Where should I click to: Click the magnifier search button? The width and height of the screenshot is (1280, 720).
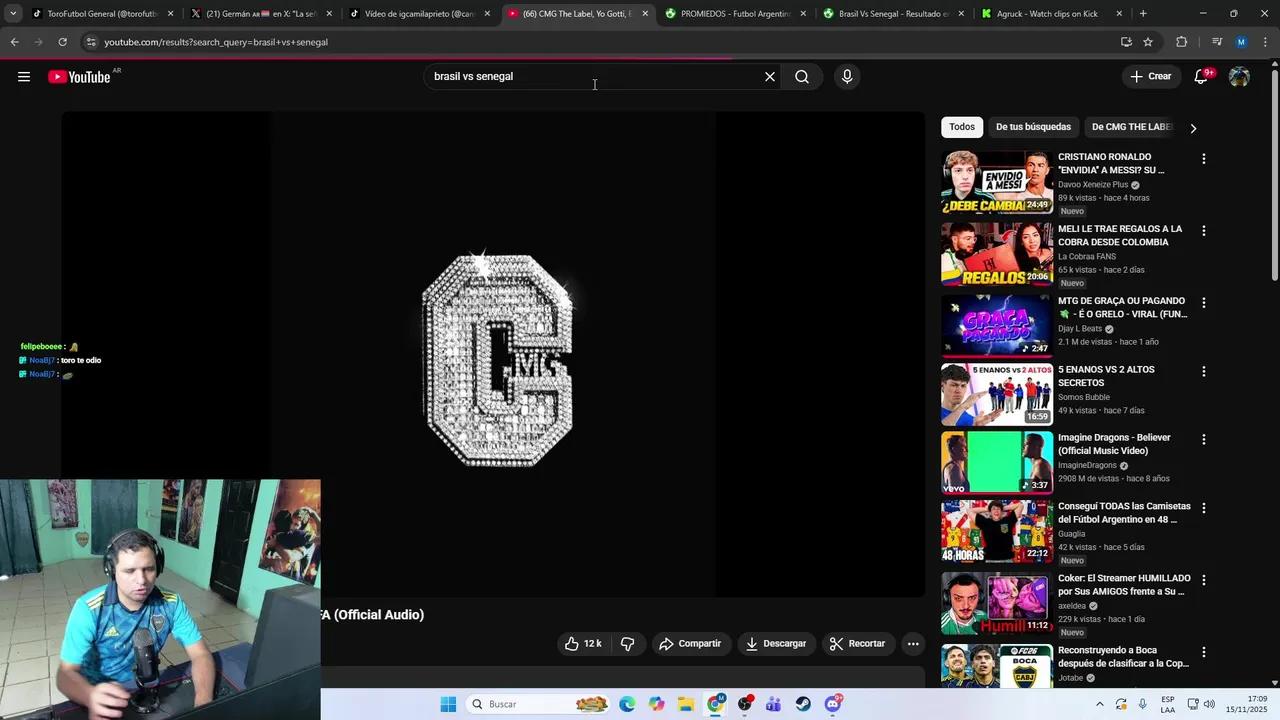pos(802,77)
